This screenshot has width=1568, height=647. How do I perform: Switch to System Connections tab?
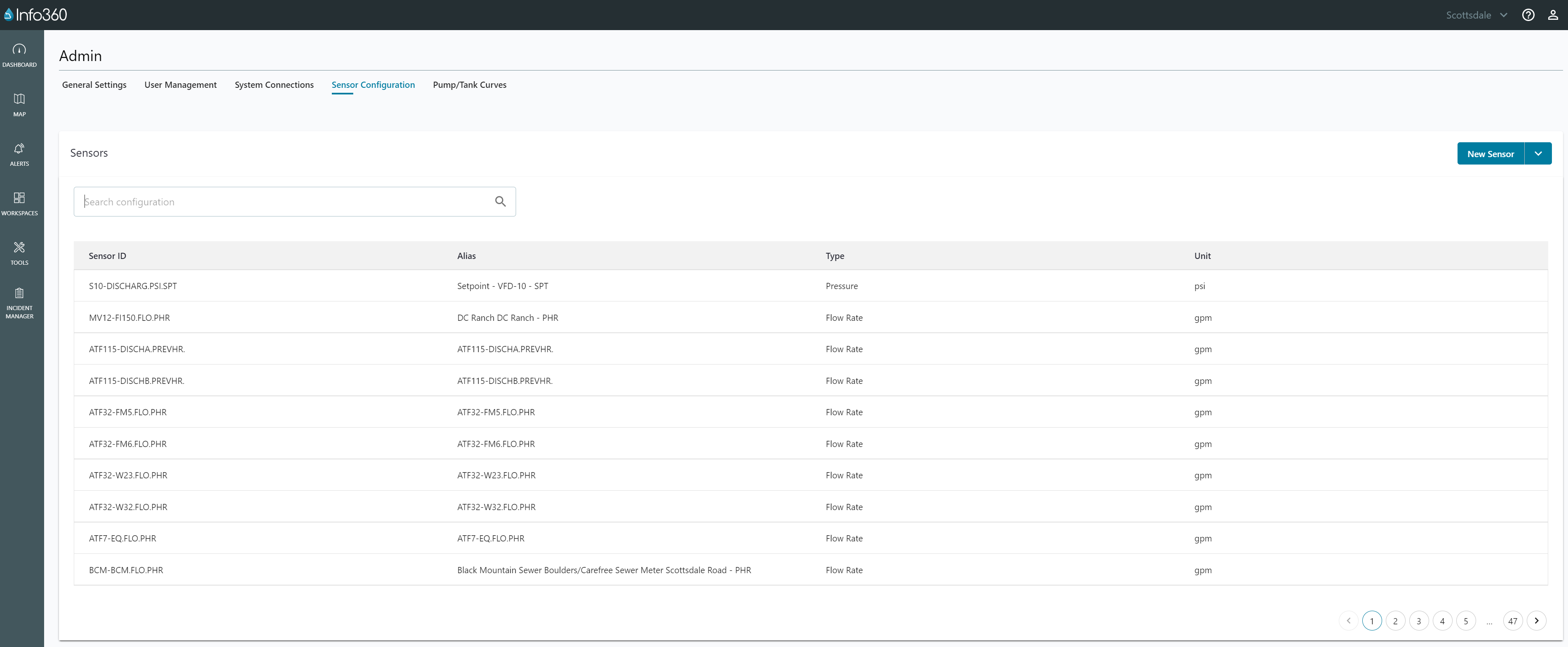coord(274,85)
